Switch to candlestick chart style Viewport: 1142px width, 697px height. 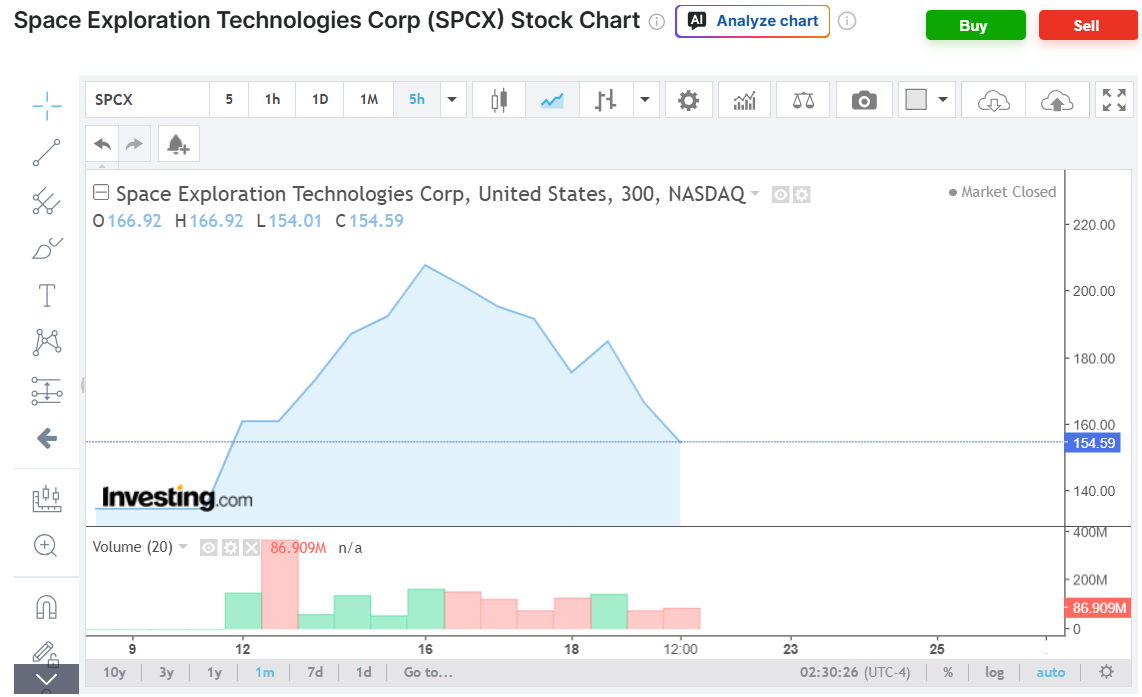499,100
